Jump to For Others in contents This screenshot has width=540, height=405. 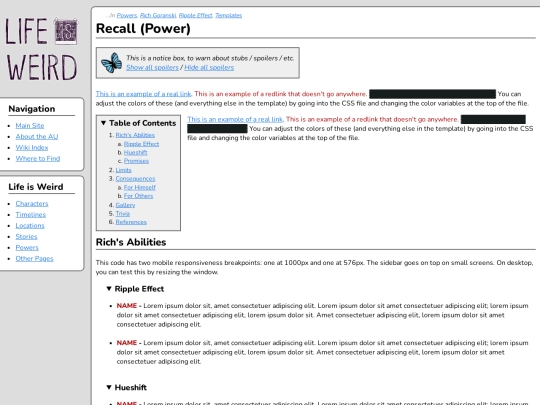pos(138,196)
